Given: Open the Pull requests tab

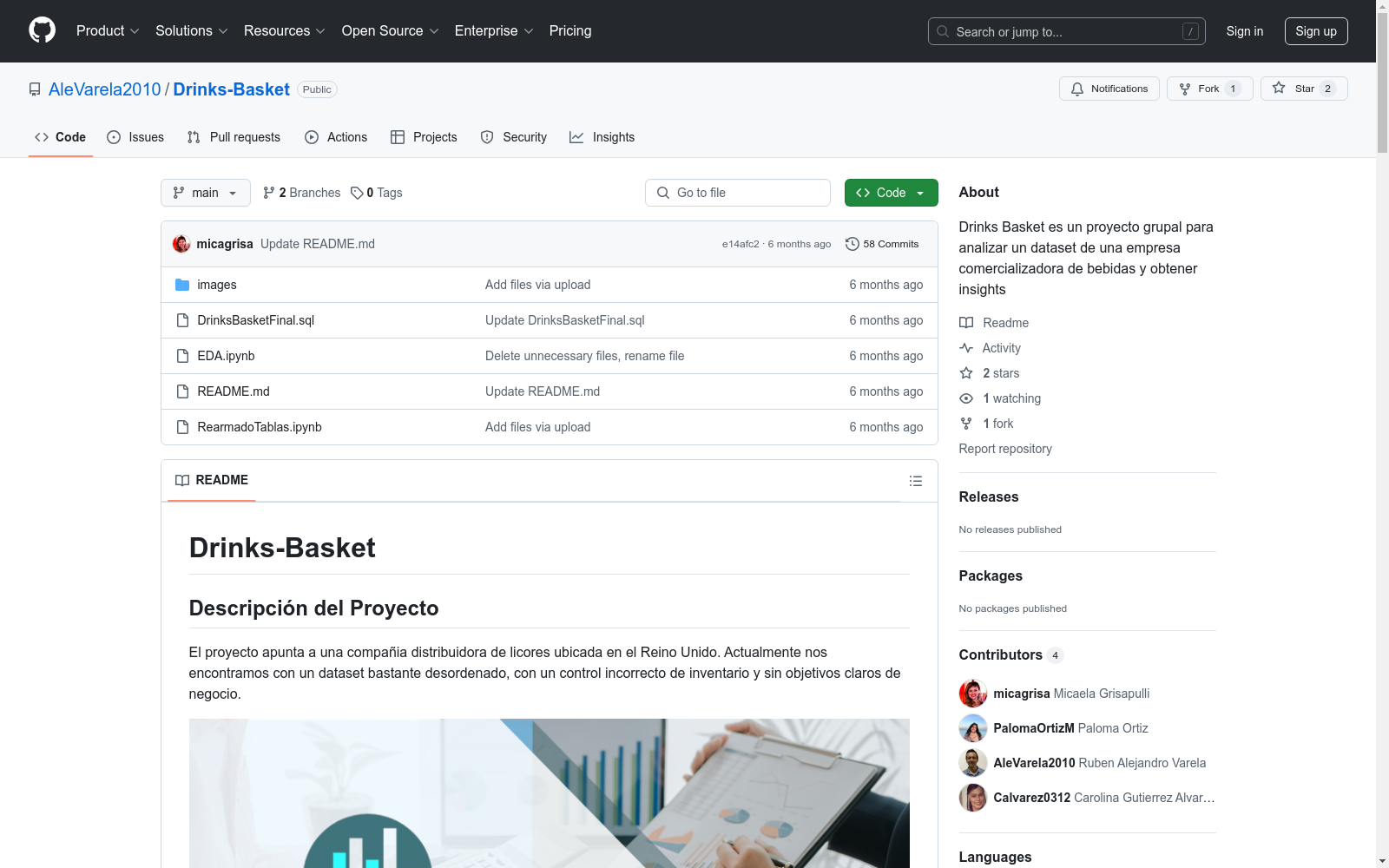Looking at the screenshot, I should [x=234, y=137].
